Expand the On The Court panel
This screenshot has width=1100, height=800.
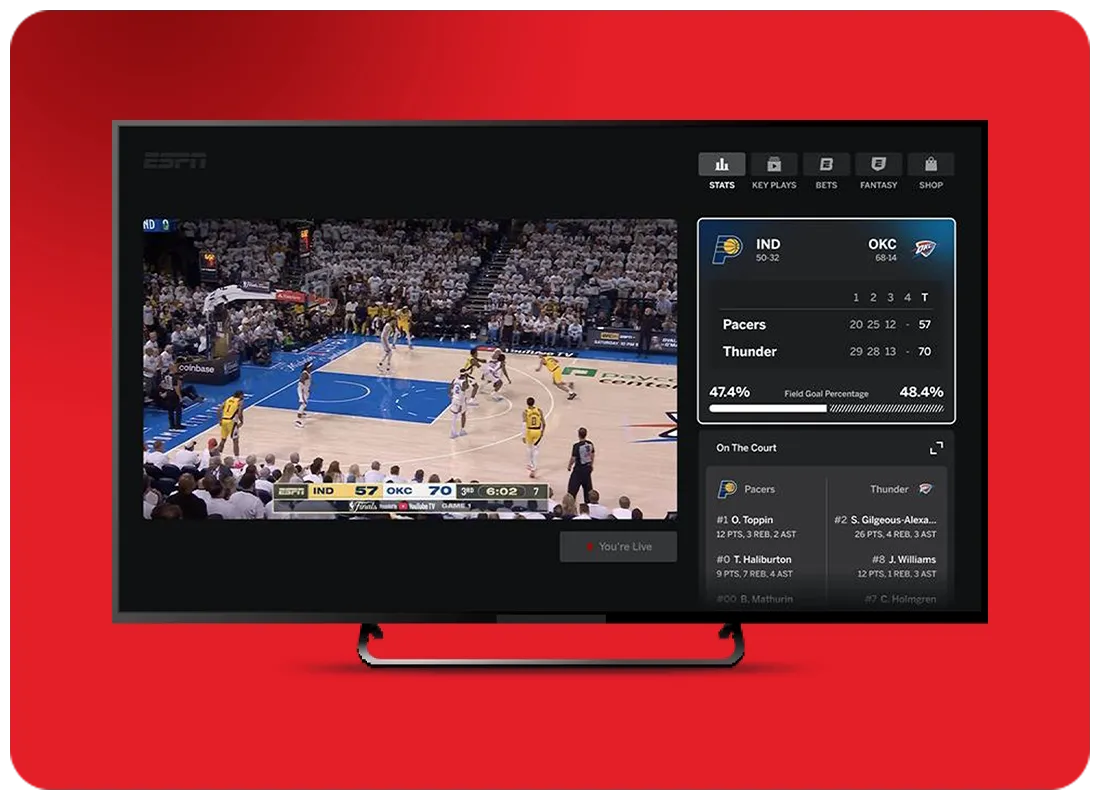936,448
